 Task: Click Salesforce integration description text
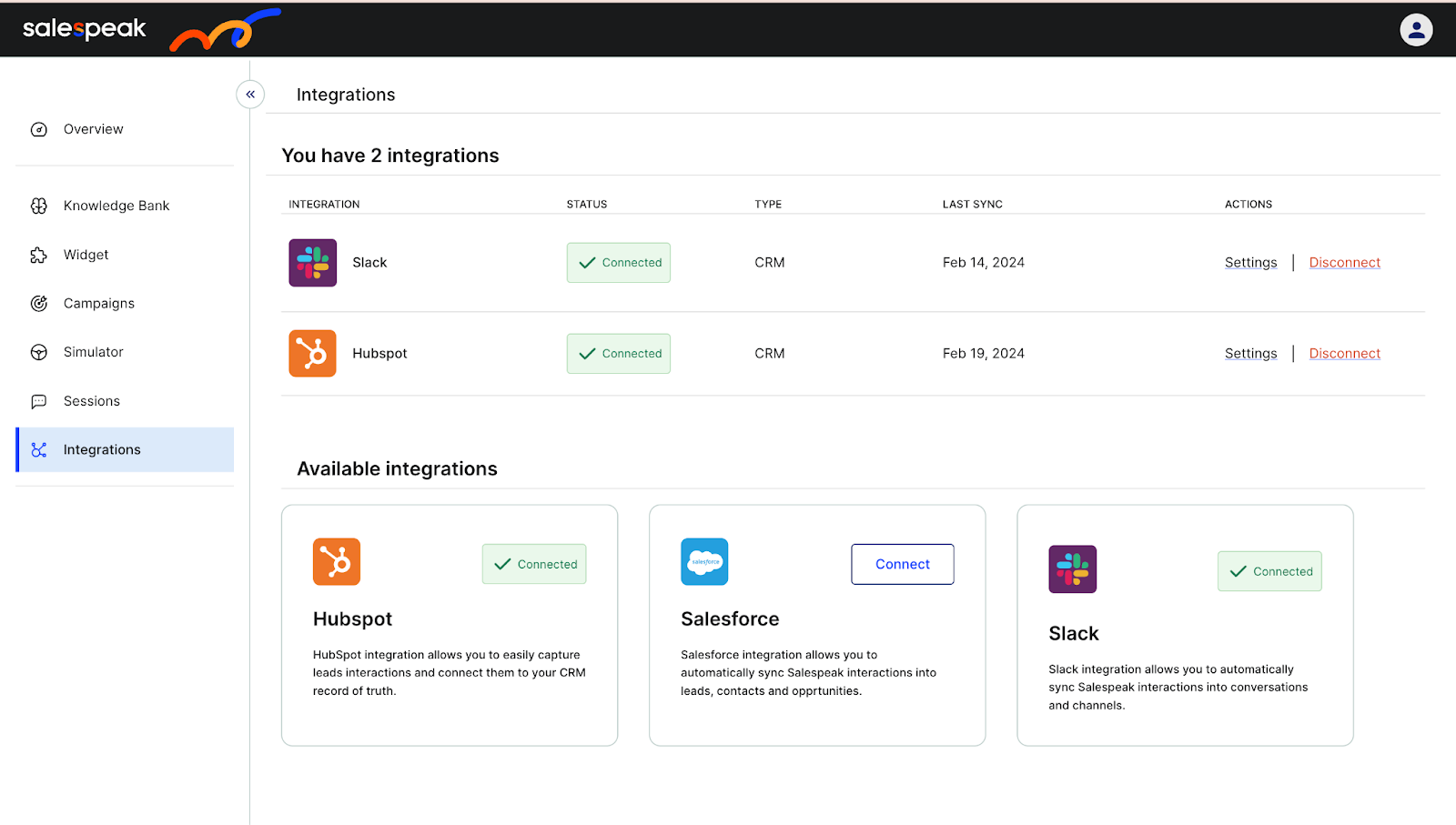[808, 672]
